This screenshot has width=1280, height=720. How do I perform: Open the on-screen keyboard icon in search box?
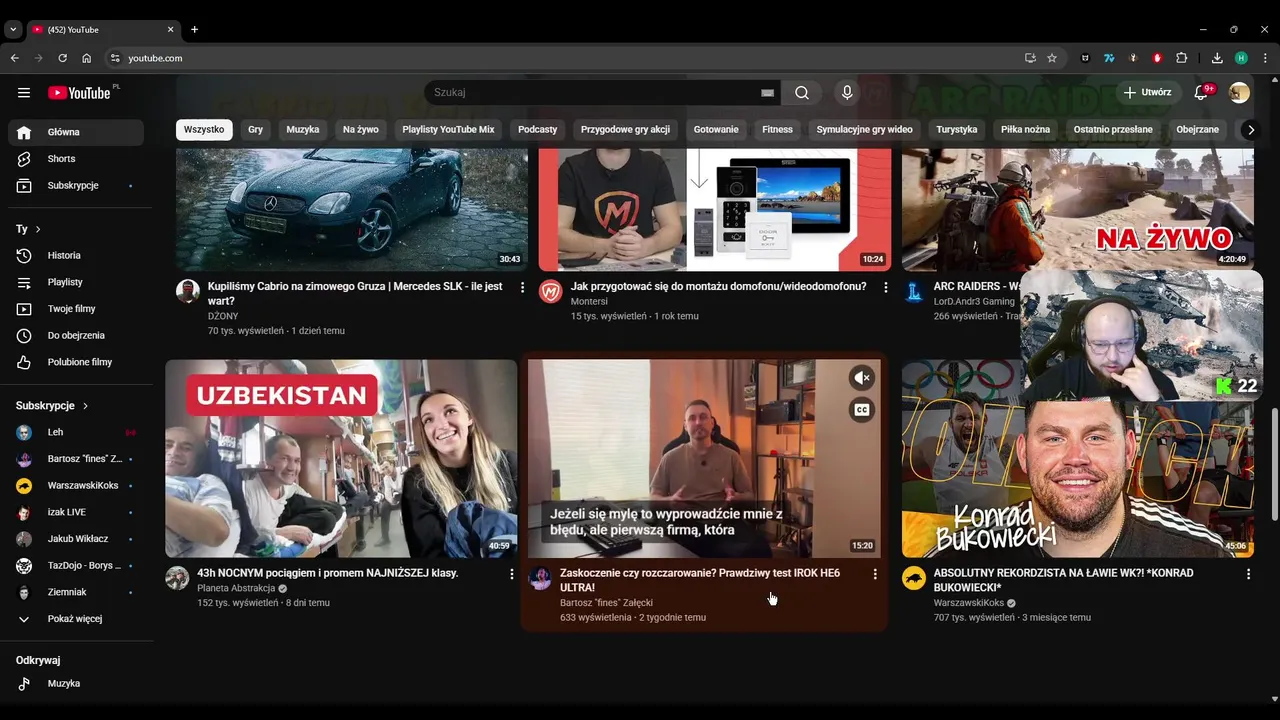point(767,93)
